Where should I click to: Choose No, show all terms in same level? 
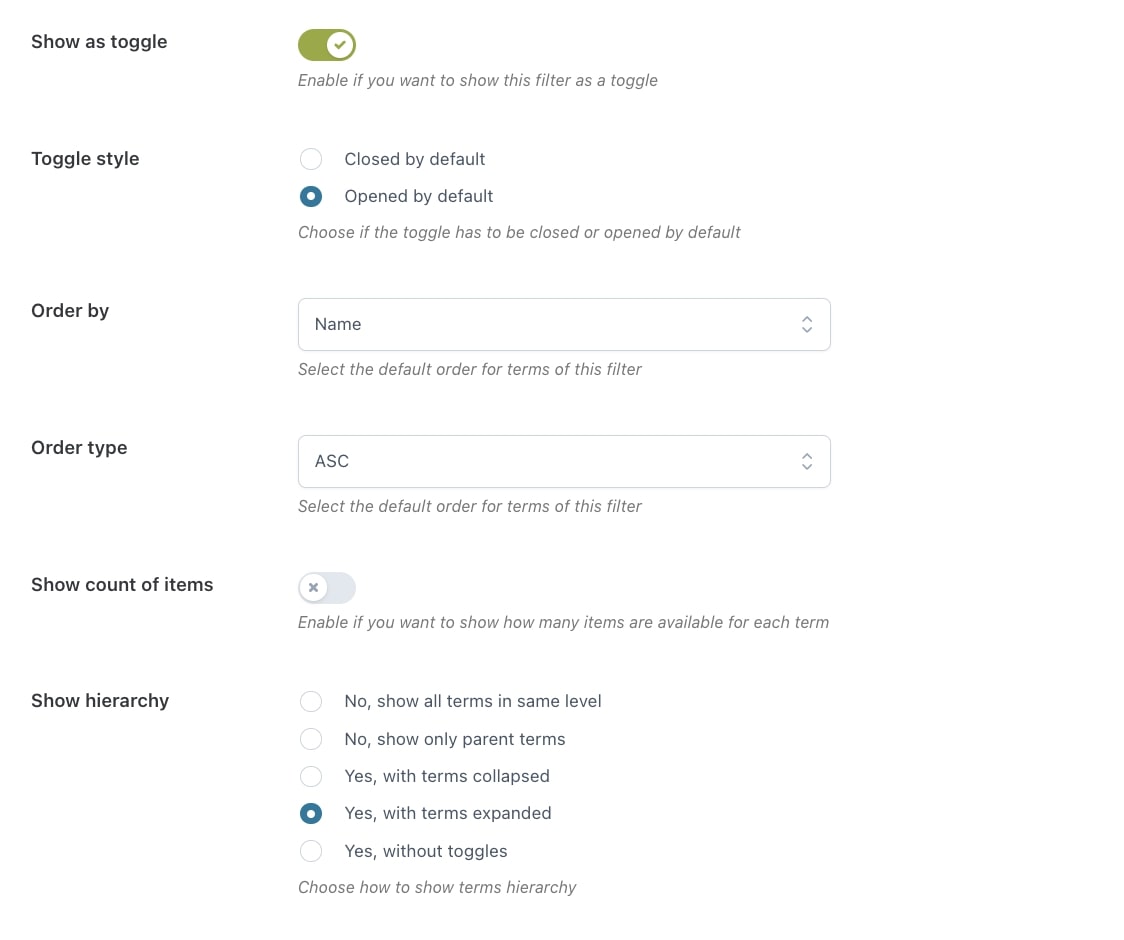click(311, 701)
